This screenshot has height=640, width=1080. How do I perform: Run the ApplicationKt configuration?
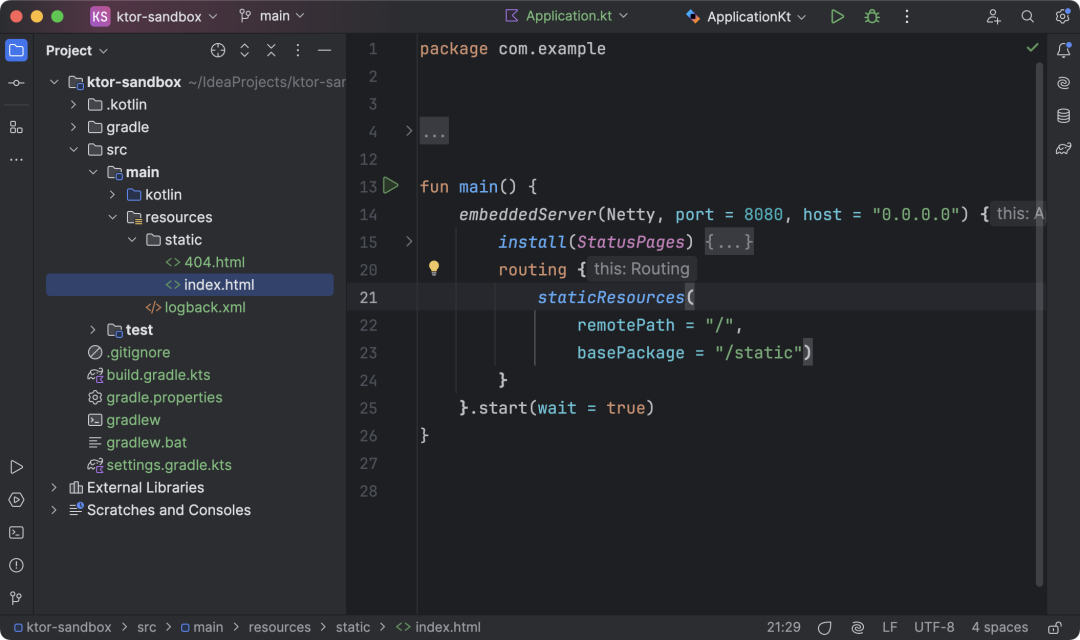(x=837, y=17)
